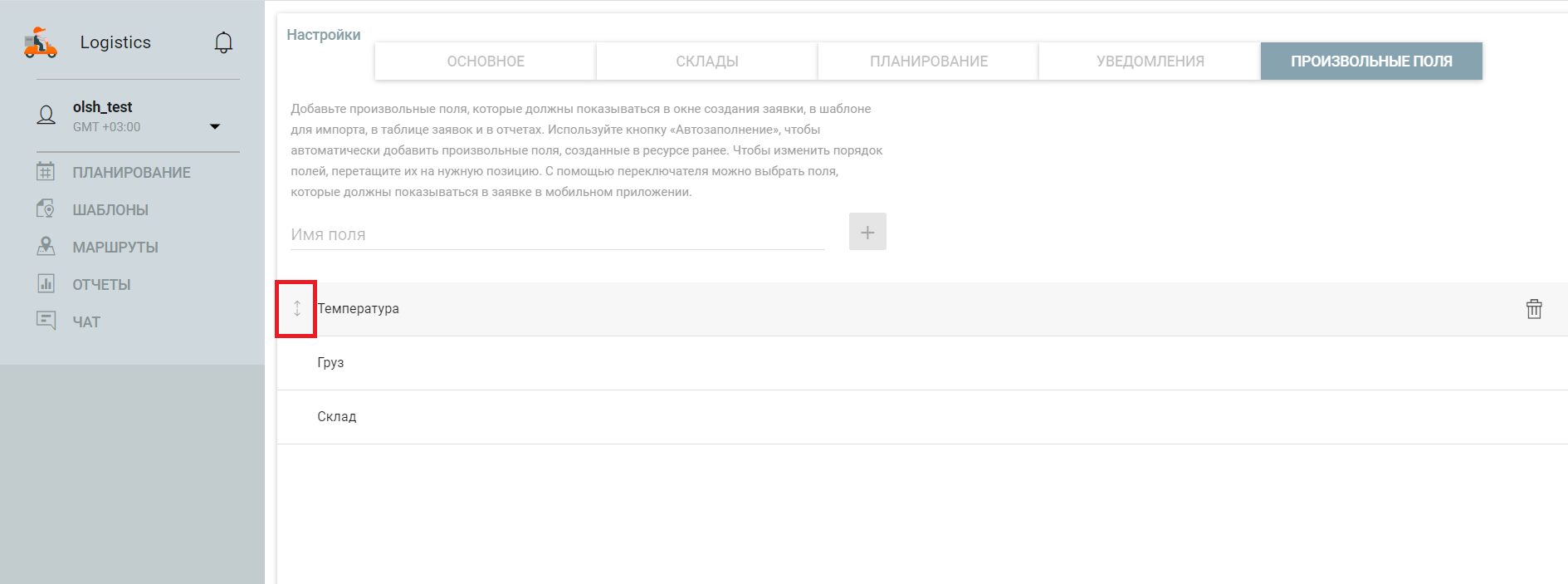Go to Маршруты in the sidebar
Screen dimensions: 1568x584
[115, 248]
